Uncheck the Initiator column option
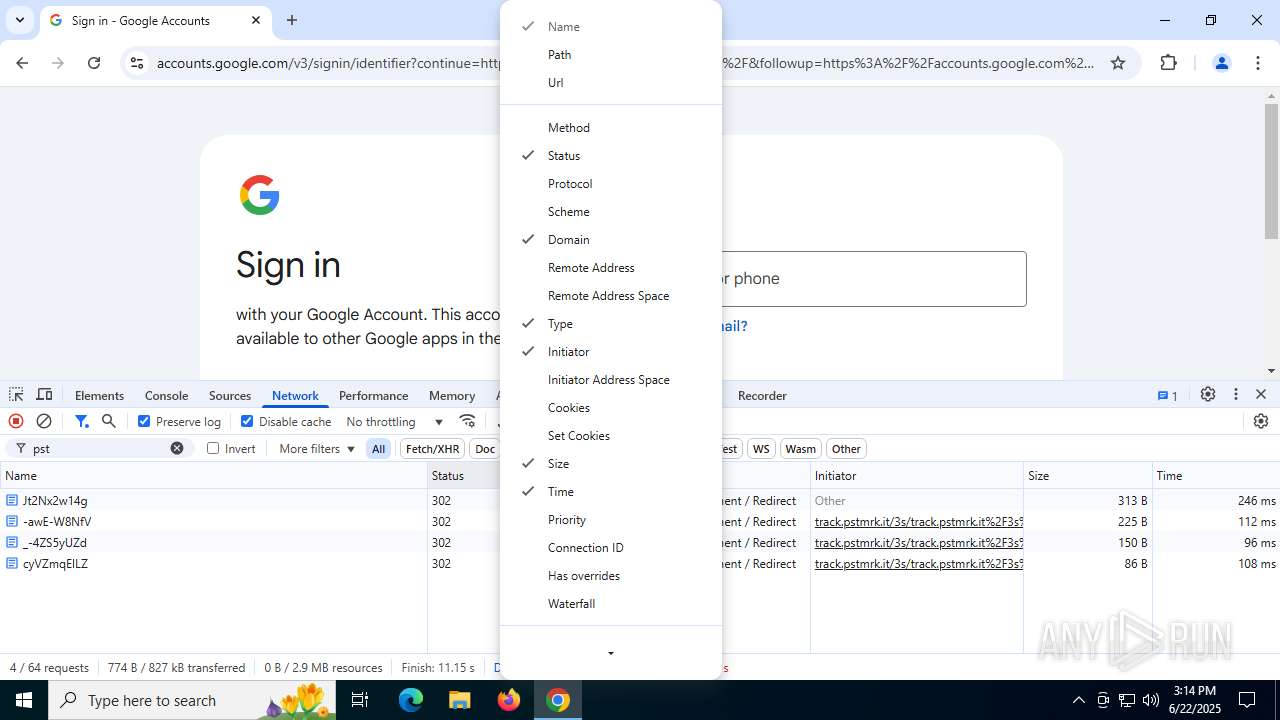Viewport: 1280px width, 720px height. click(x=611, y=352)
